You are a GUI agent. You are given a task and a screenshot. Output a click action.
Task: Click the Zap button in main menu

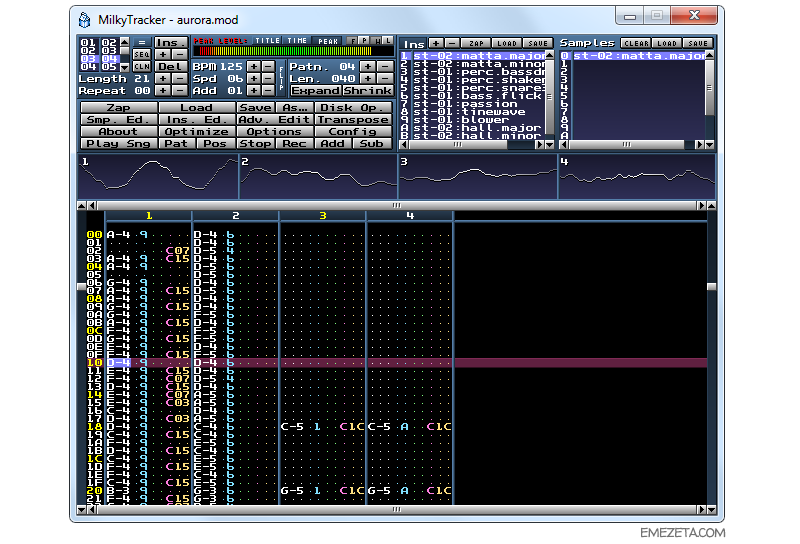click(118, 108)
